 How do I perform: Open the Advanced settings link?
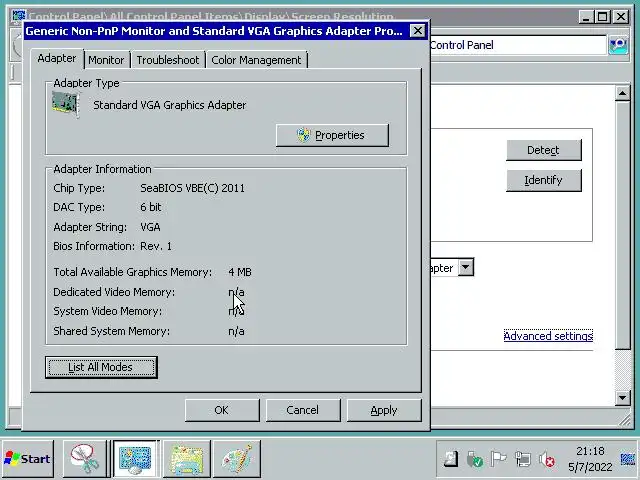click(x=548, y=336)
